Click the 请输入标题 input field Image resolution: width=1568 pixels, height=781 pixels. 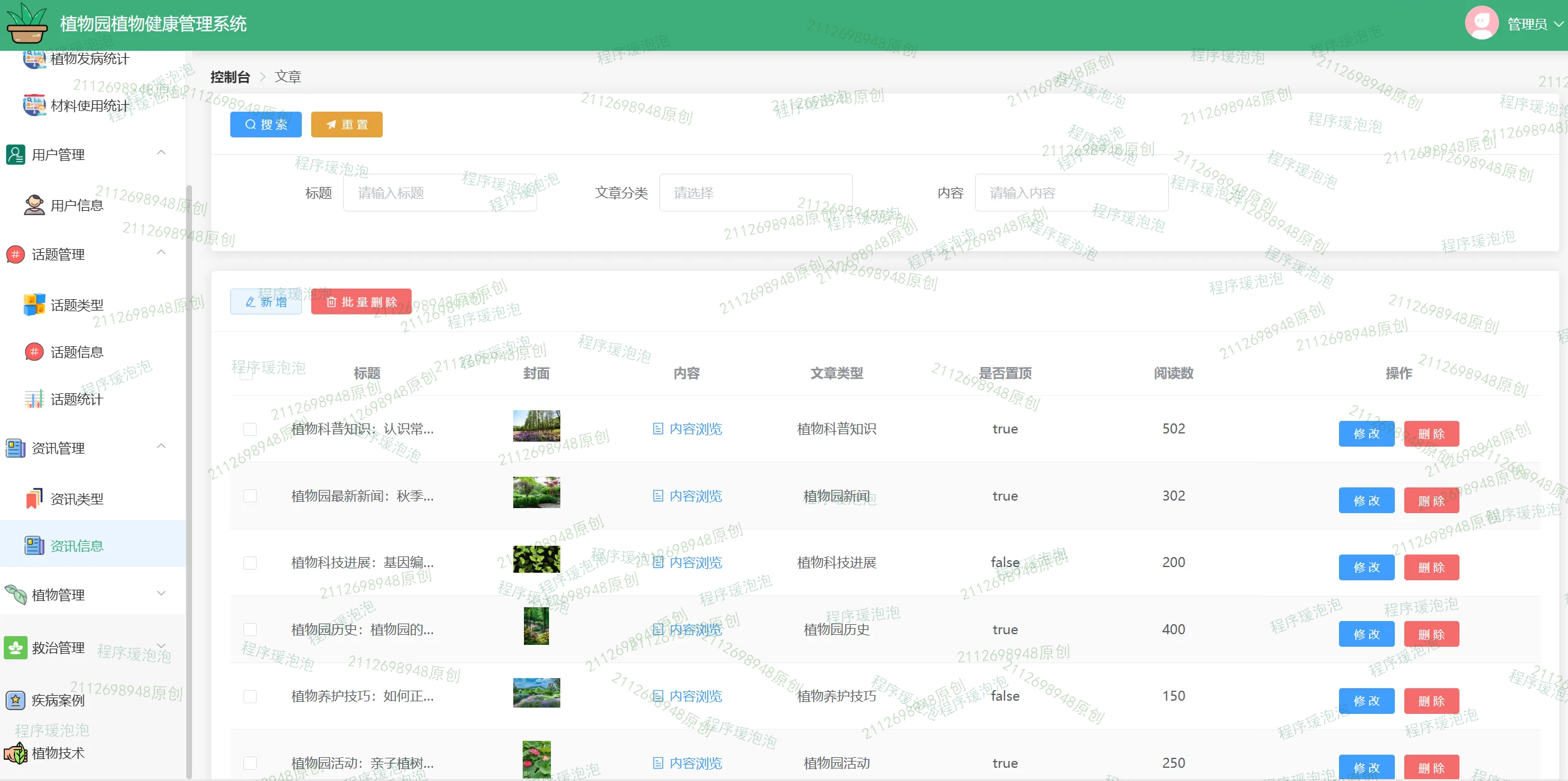(439, 193)
